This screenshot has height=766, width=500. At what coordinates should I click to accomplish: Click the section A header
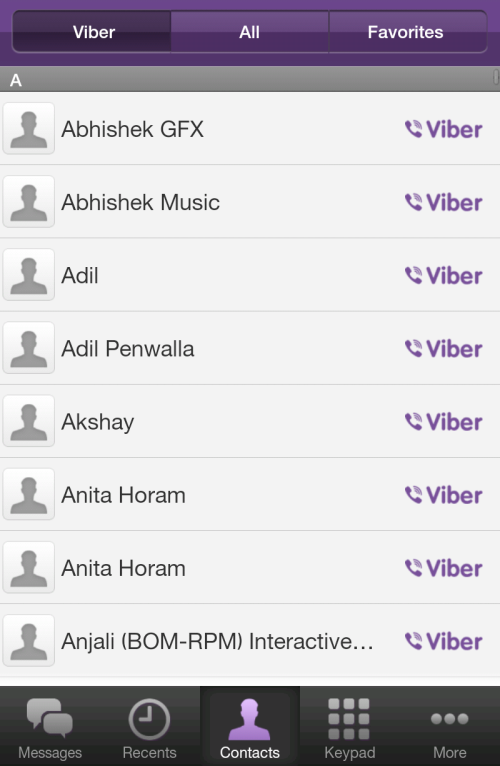pyautogui.click(x=250, y=79)
